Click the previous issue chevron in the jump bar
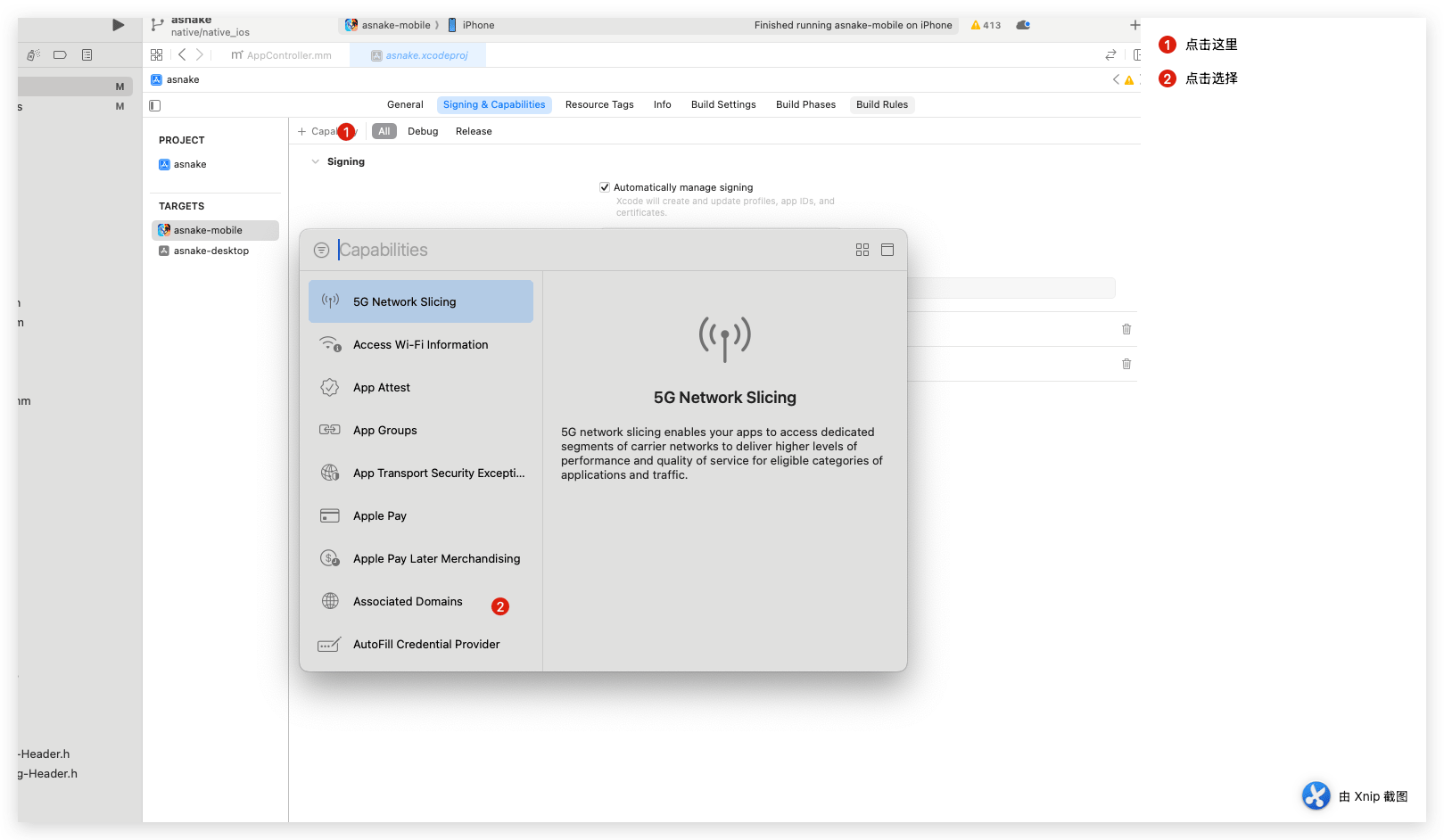The width and height of the screenshot is (1444, 840). (x=1116, y=79)
